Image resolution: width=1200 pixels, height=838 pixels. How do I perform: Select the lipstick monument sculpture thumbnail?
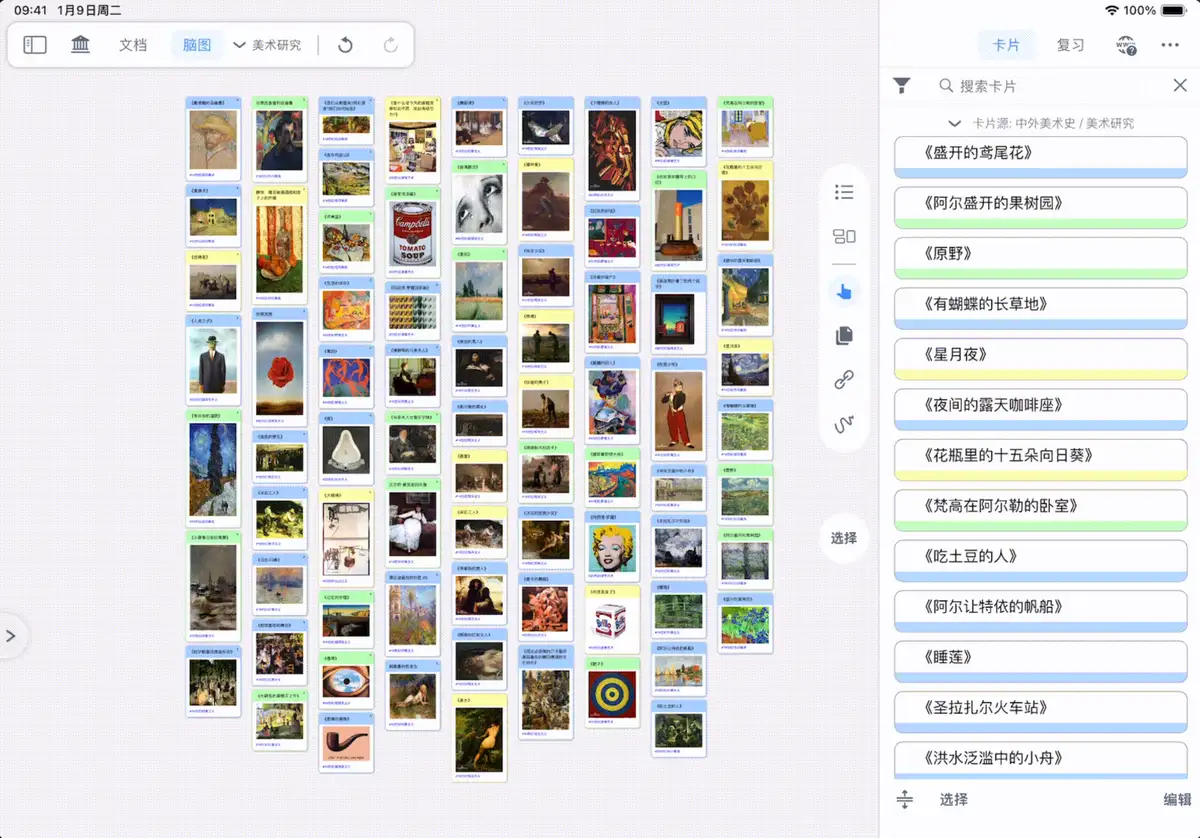679,225
